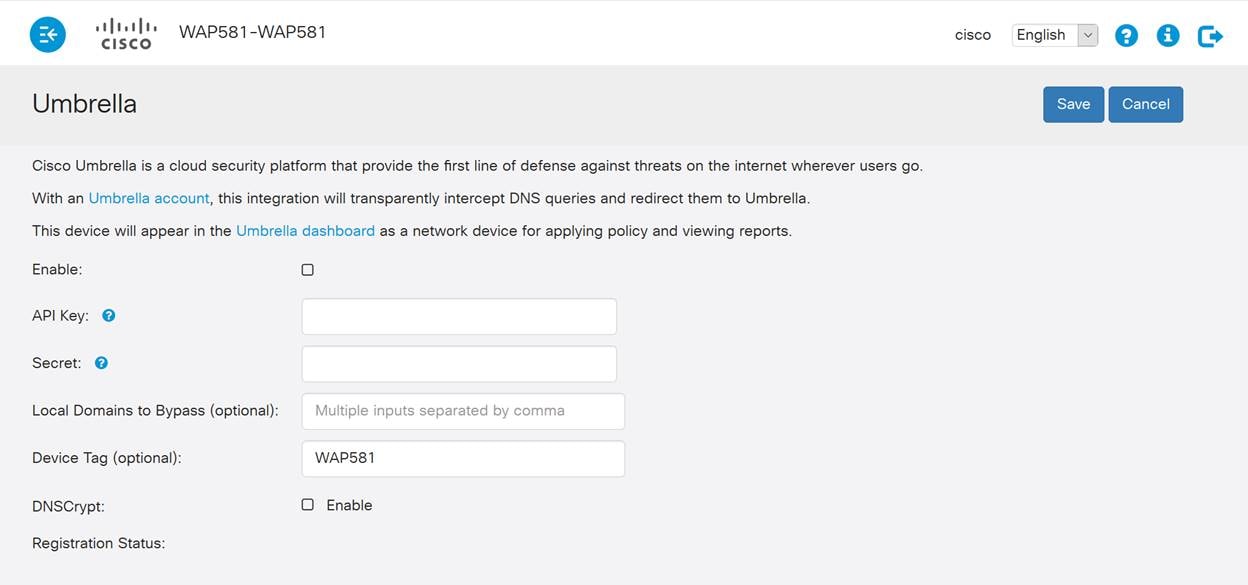The height and width of the screenshot is (585, 1248).
Task: Click the cisco username label
Action: [972, 35]
